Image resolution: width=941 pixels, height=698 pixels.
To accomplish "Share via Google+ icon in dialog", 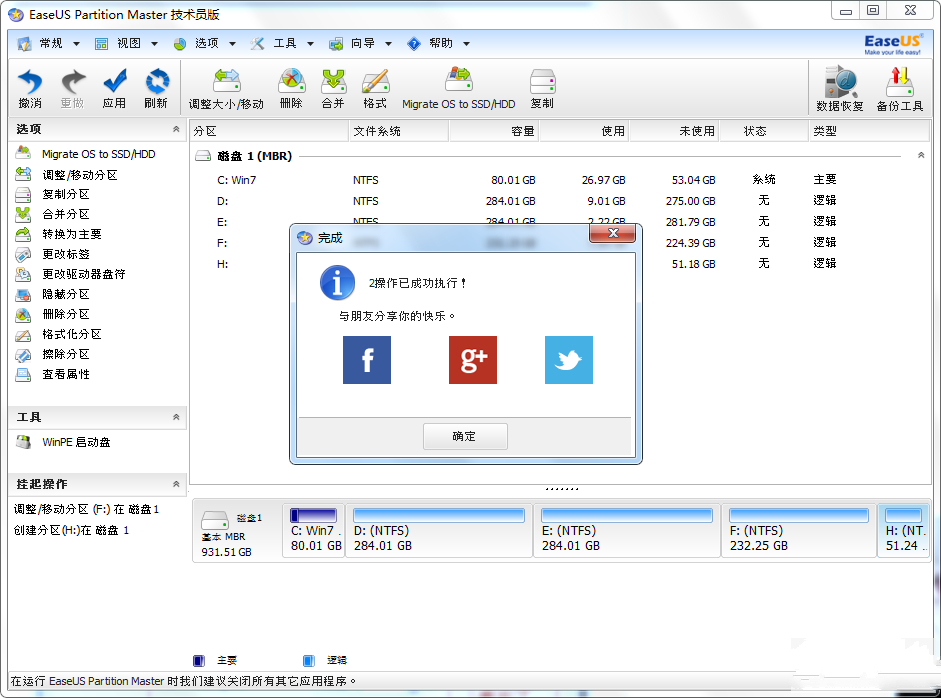I will click(473, 360).
